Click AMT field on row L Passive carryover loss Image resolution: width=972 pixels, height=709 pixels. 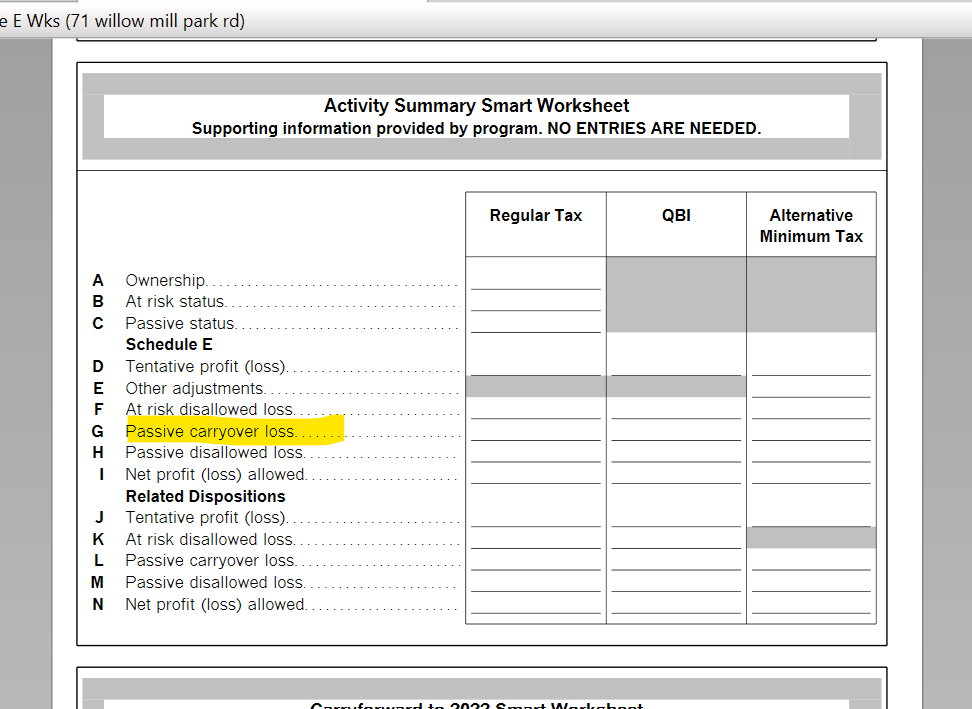tap(811, 560)
